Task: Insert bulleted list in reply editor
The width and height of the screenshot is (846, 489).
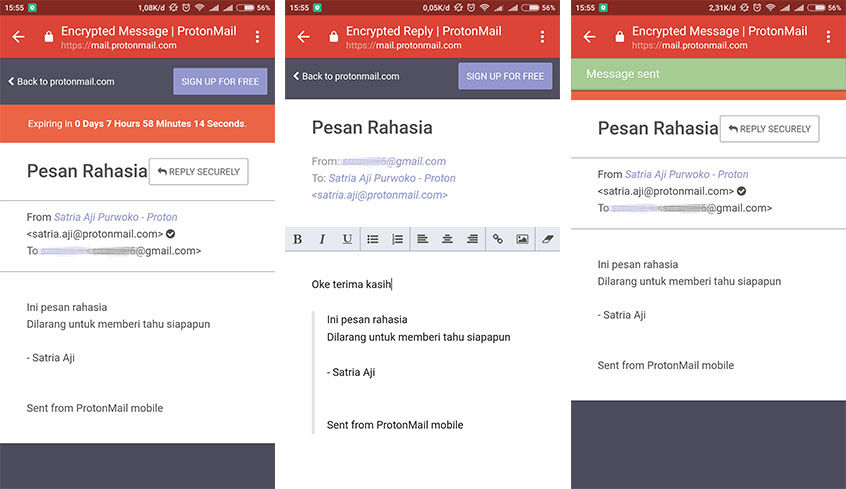Action: (x=372, y=239)
